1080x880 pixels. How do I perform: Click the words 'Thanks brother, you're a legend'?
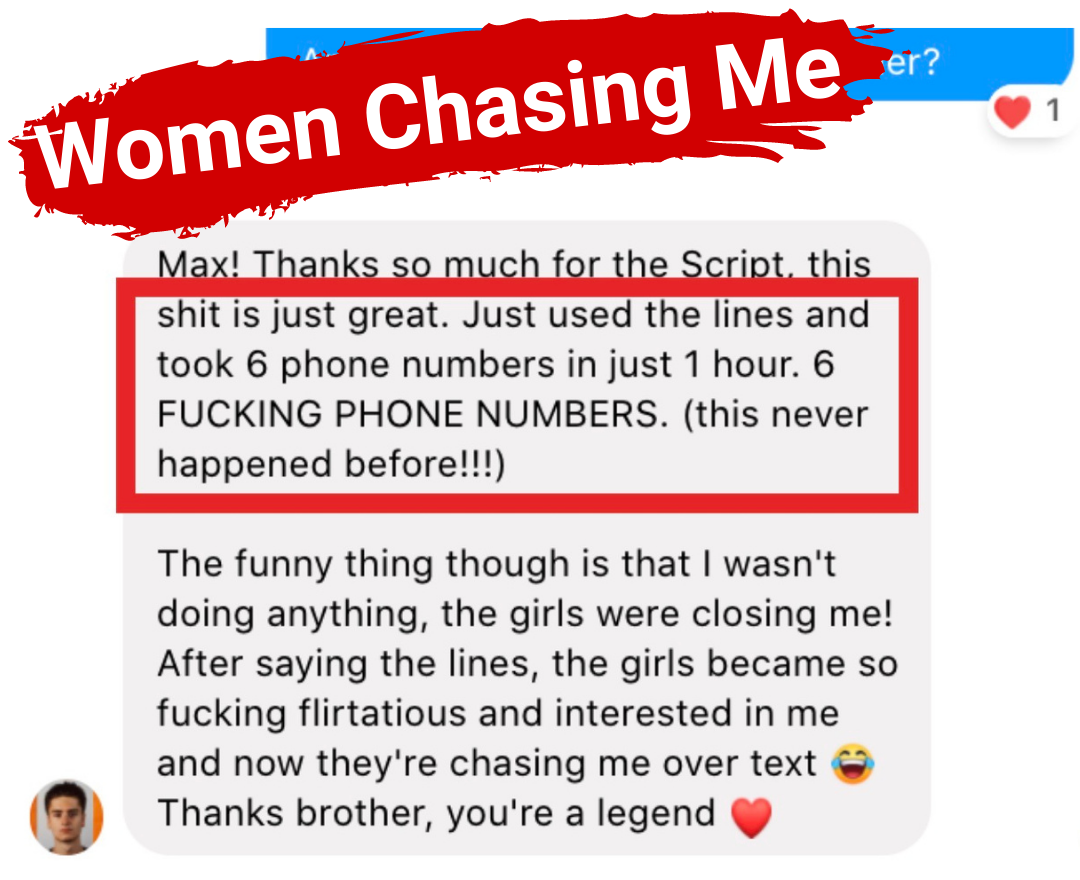437,813
